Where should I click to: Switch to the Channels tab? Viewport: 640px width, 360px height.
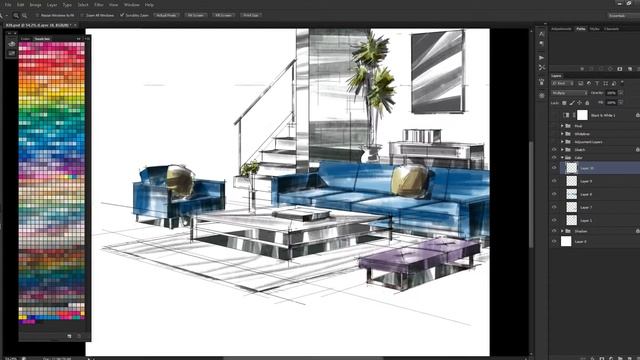click(611, 29)
